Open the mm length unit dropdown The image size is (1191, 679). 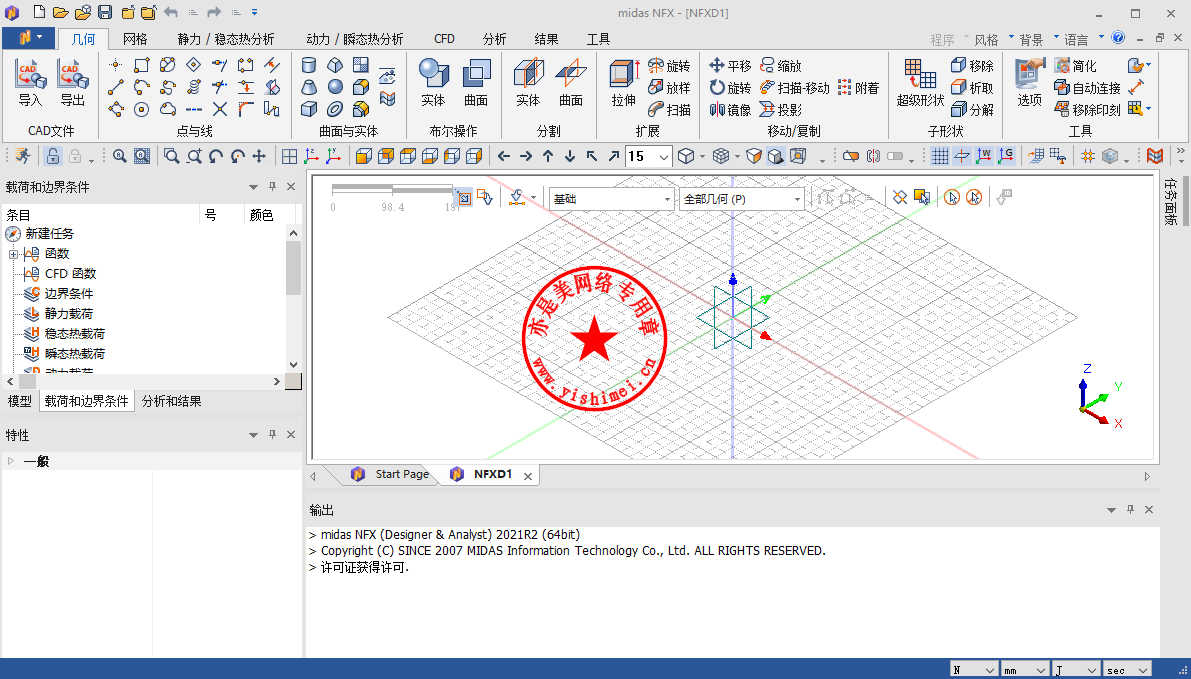point(1025,670)
